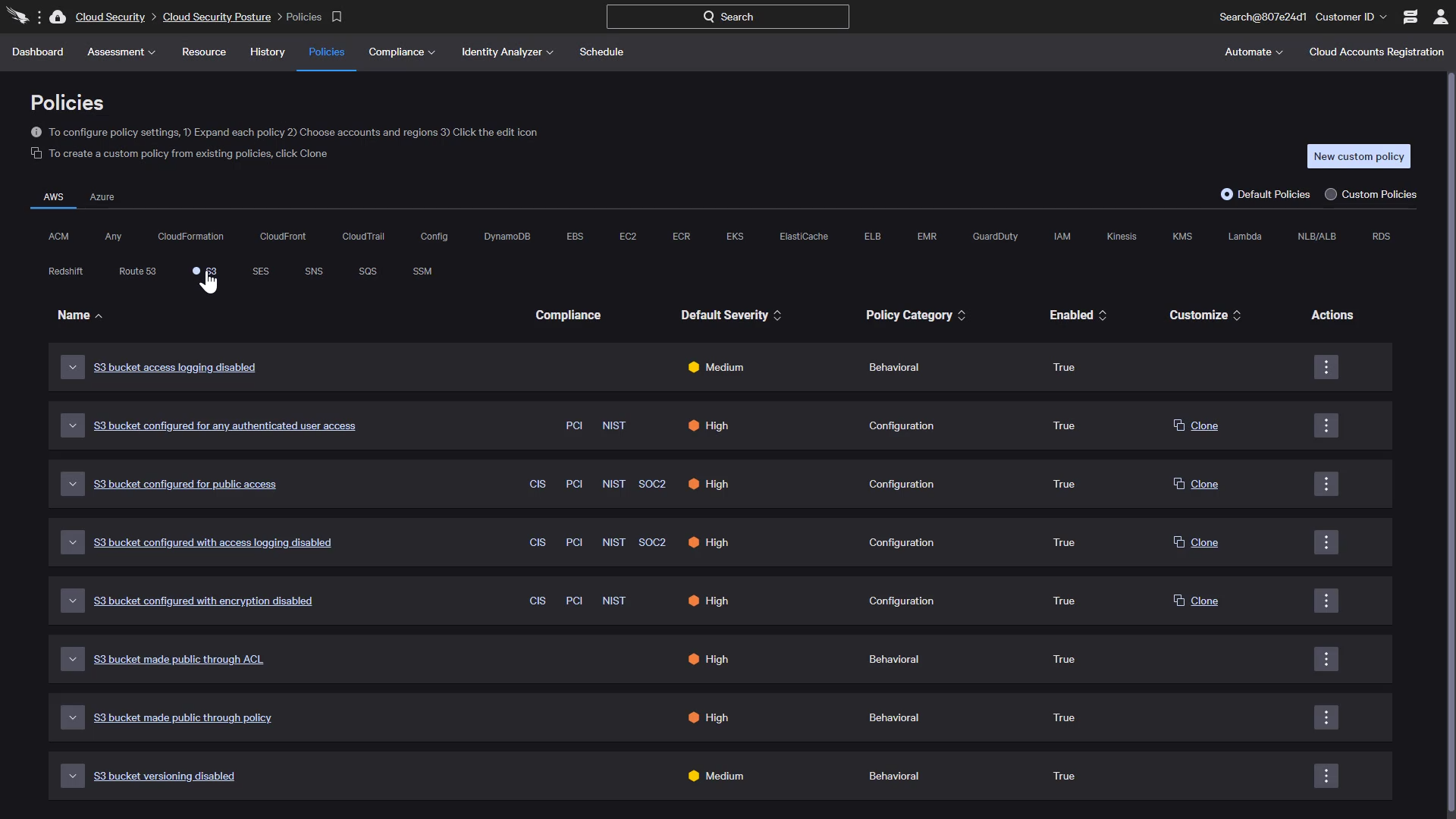
Task: Open actions menu for S3 bucket access logging disabled
Action: [1326, 367]
